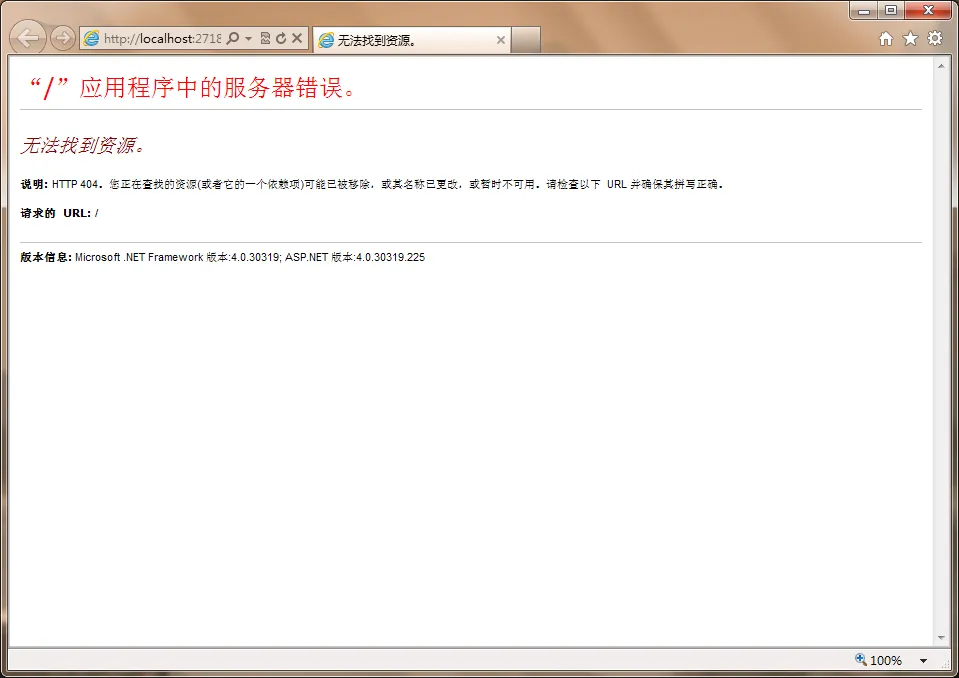The height and width of the screenshot is (678, 959).
Task: Open the zoom level dropdown arrow
Action: pos(924,660)
